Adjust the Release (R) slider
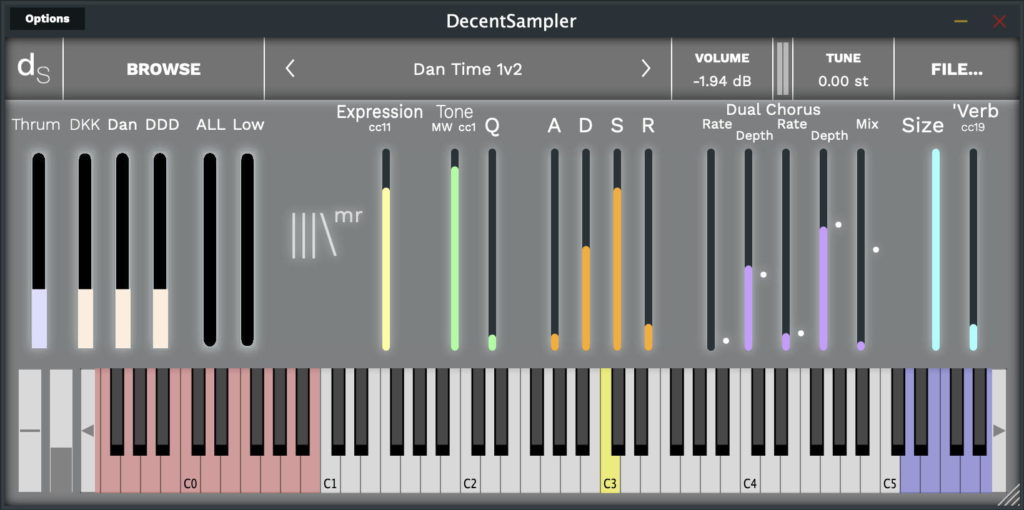1024x510 pixels. point(648,249)
